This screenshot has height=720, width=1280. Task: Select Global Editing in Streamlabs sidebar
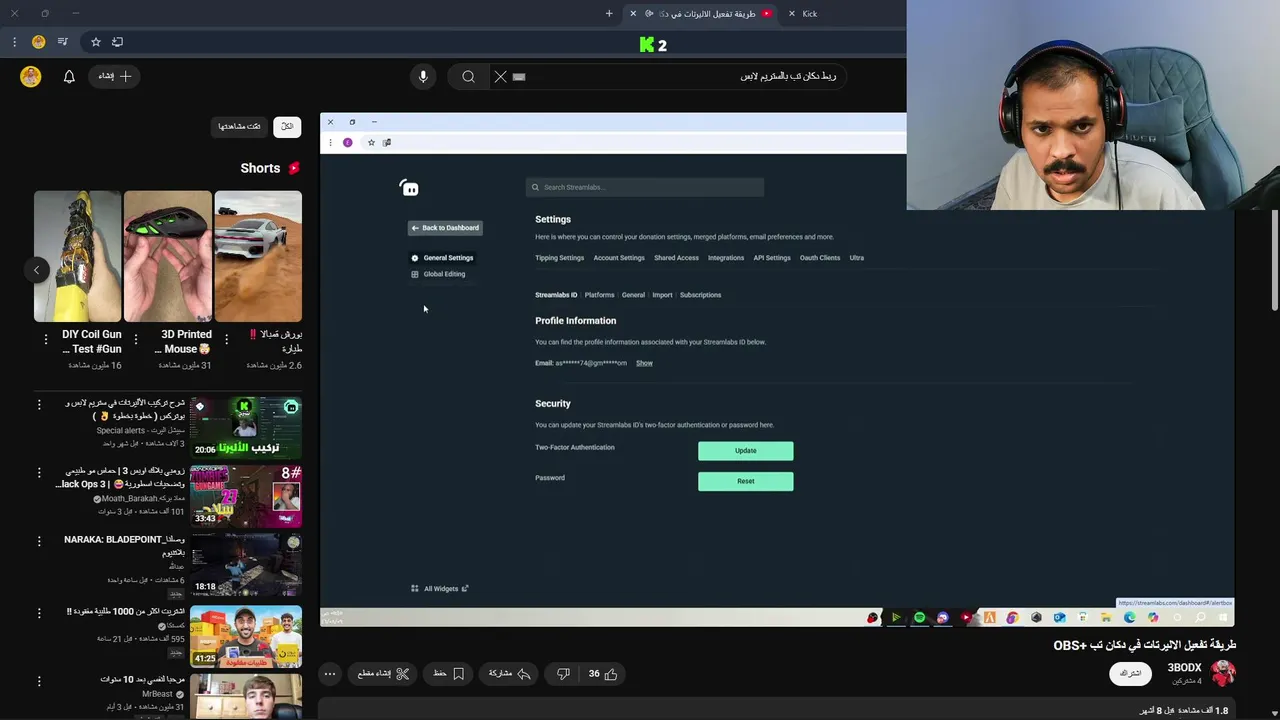(x=438, y=274)
